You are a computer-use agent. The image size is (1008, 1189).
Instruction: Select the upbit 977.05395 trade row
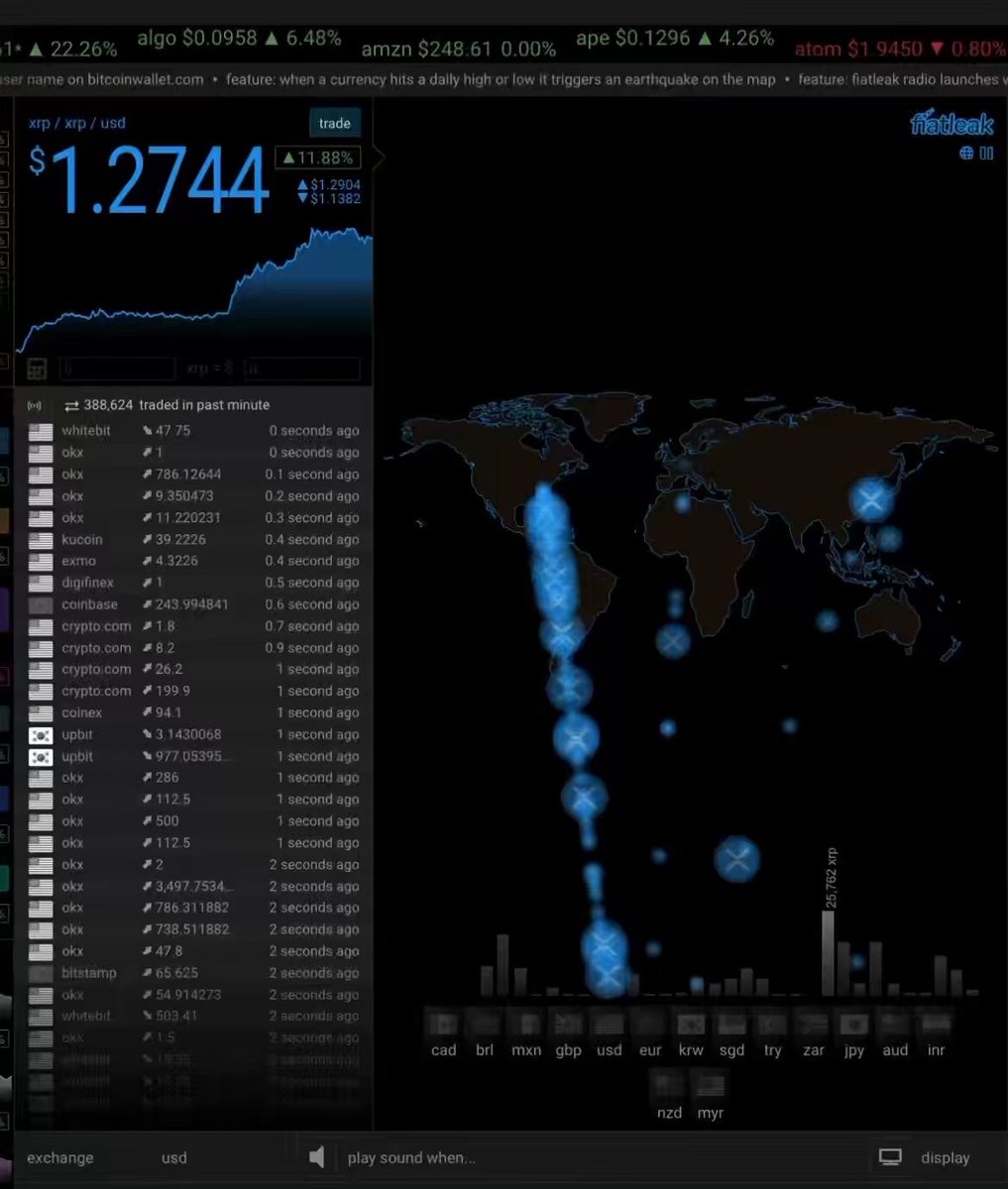point(194,756)
